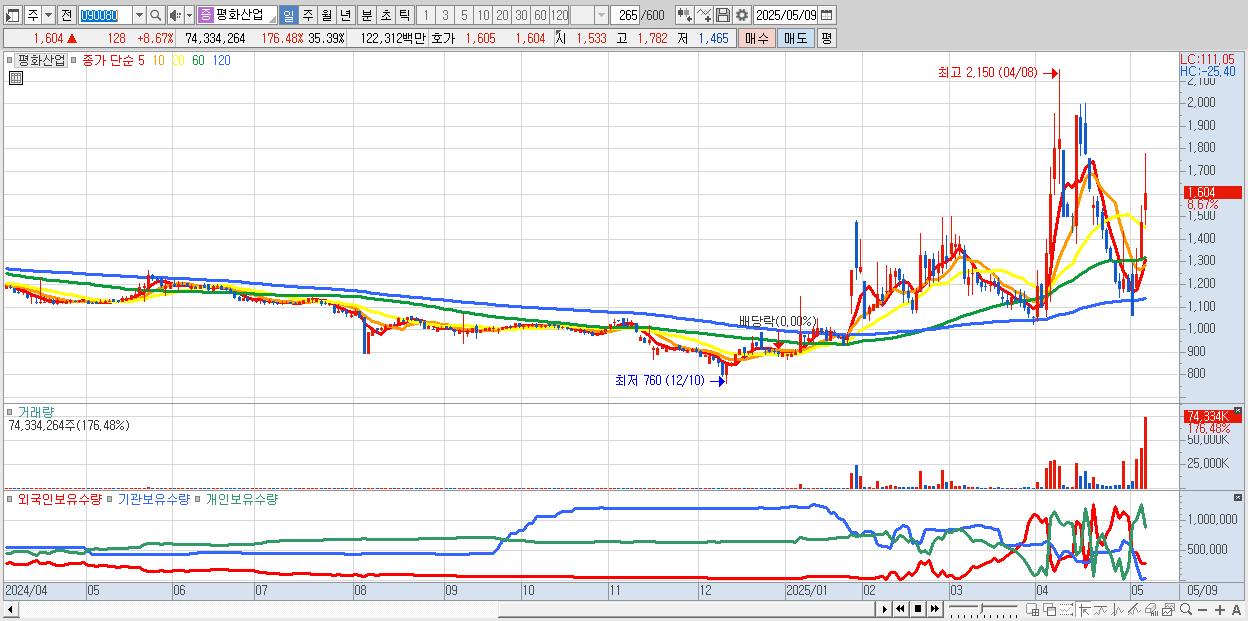The image size is (1248, 621).
Task: Open the calendar date picker icon
Action: tap(828, 15)
